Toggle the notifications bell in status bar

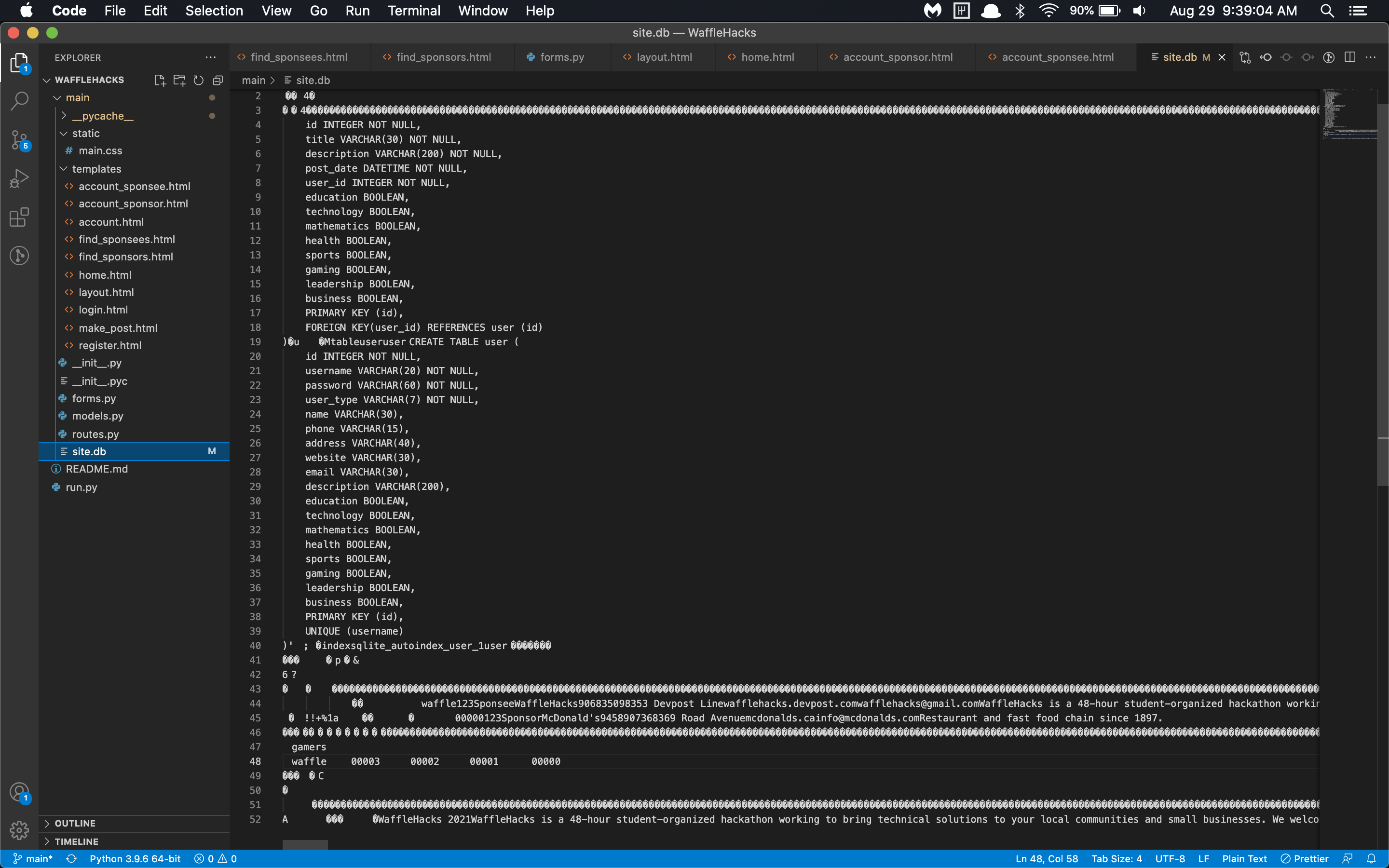pyautogui.click(x=1372, y=859)
